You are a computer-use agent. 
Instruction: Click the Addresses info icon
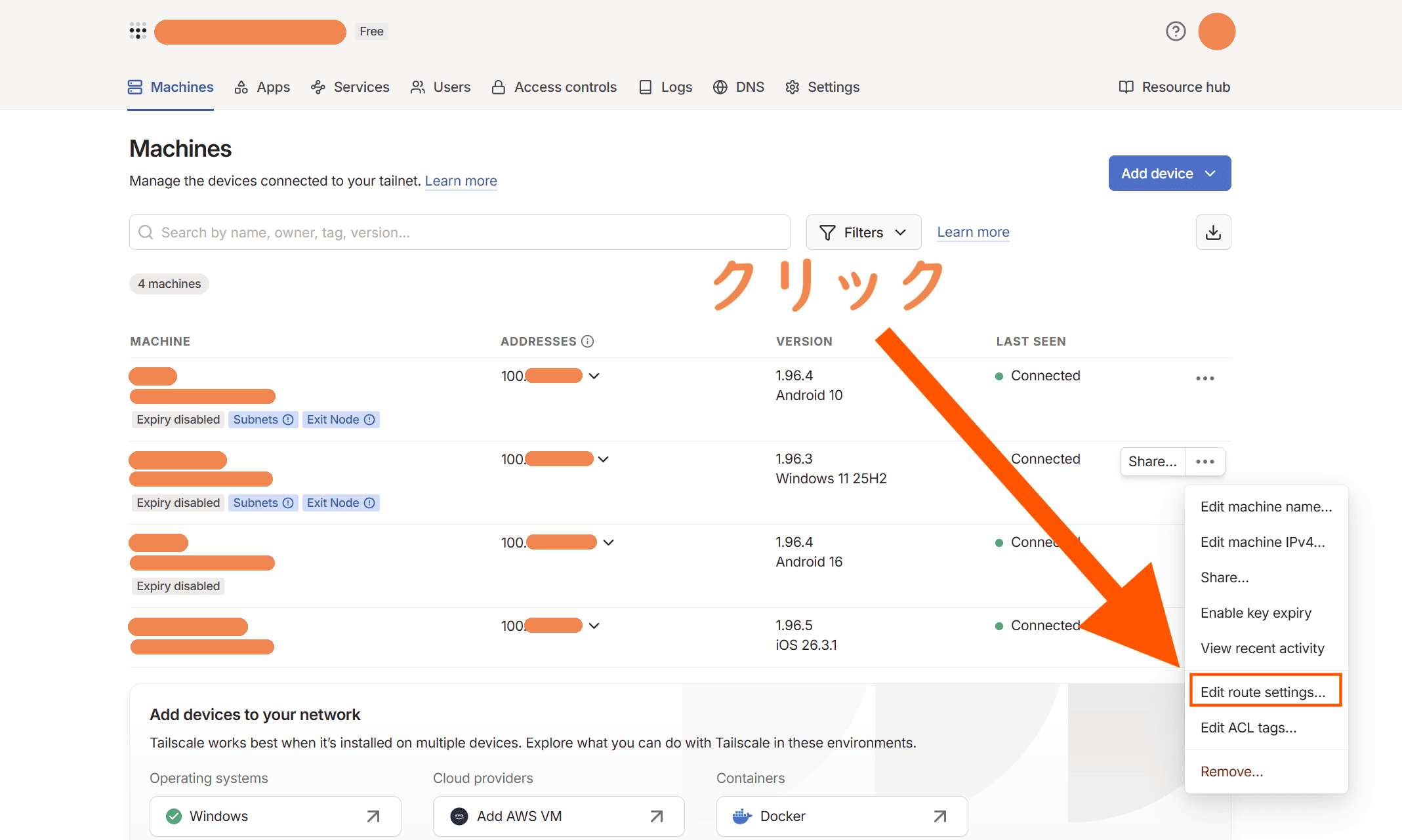click(x=588, y=341)
